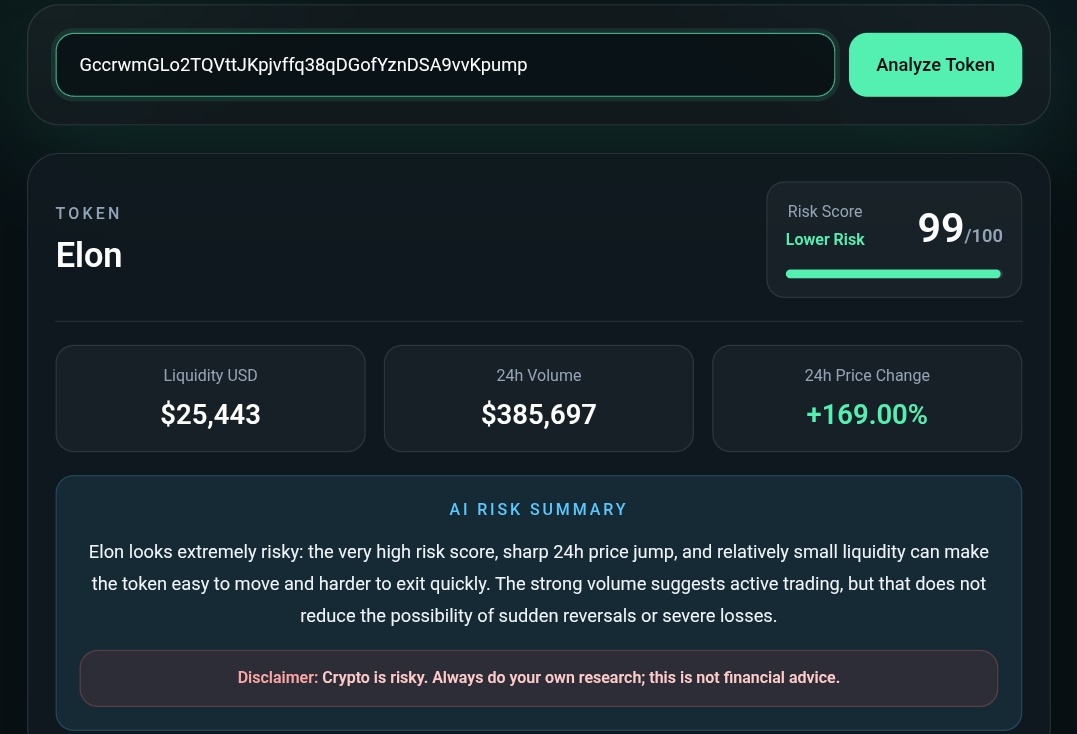Click the risk score progress bar
The width and height of the screenshot is (1077, 734).
pyautogui.click(x=893, y=274)
